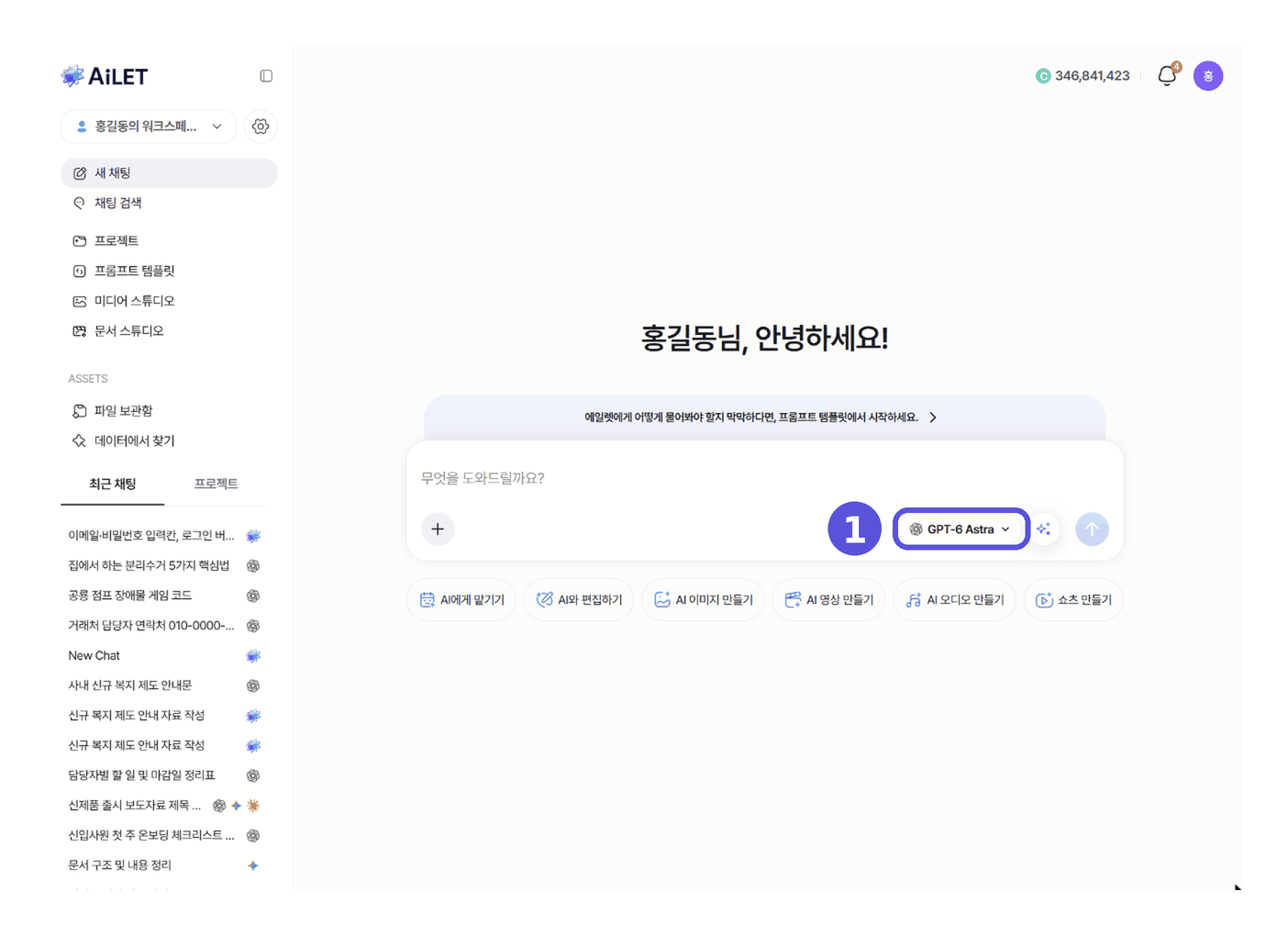This screenshot has width=1288, height=936.
Task: Focus the 무엇을 도와드릴까요? input field
Action: [x=765, y=478]
